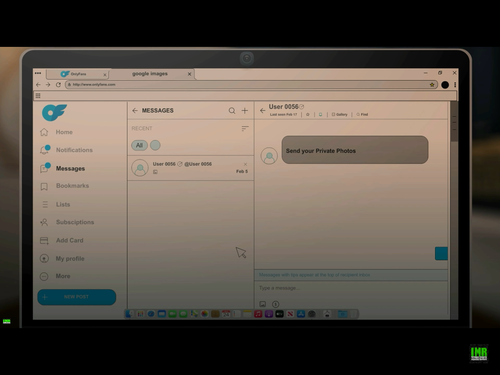The image size is (500, 375).
Task: Click Add Card in the sidebar
Action: point(61,240)
